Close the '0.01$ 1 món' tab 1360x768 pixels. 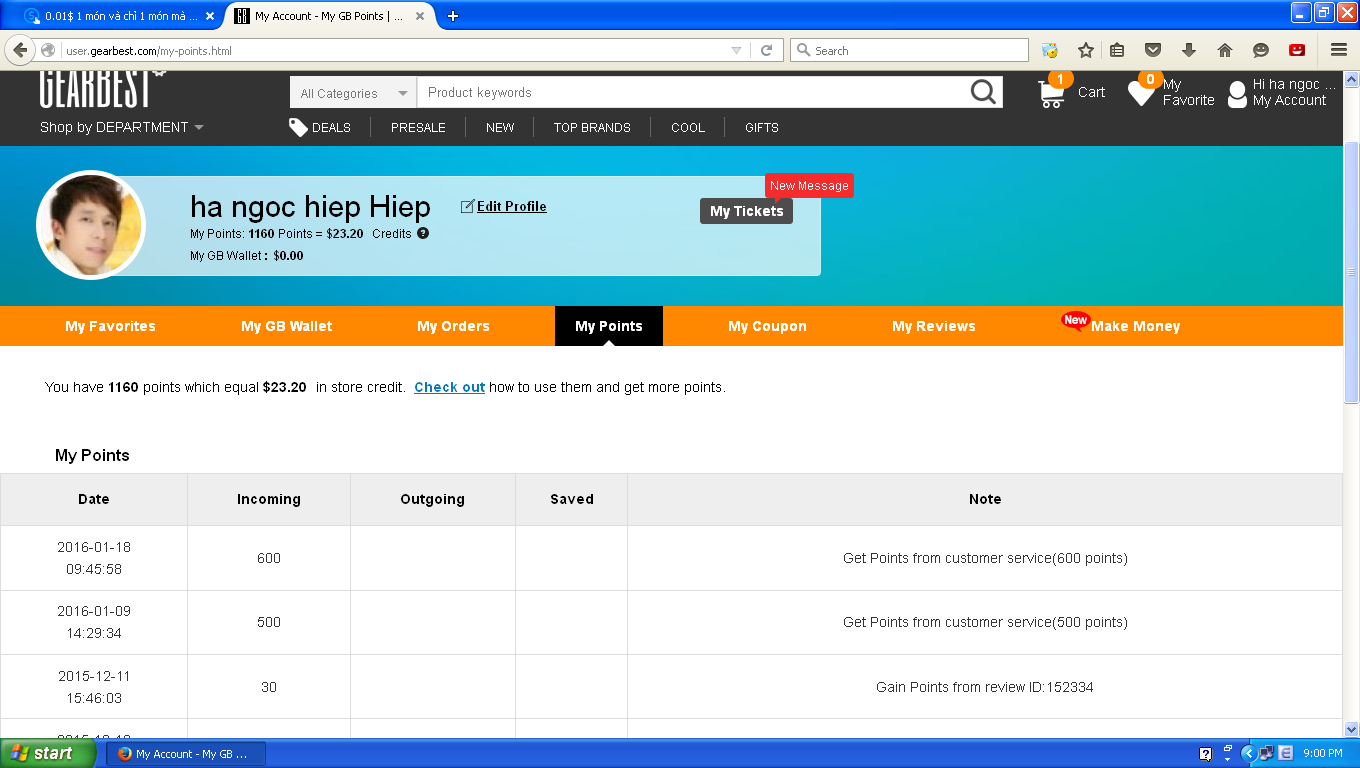210,16
